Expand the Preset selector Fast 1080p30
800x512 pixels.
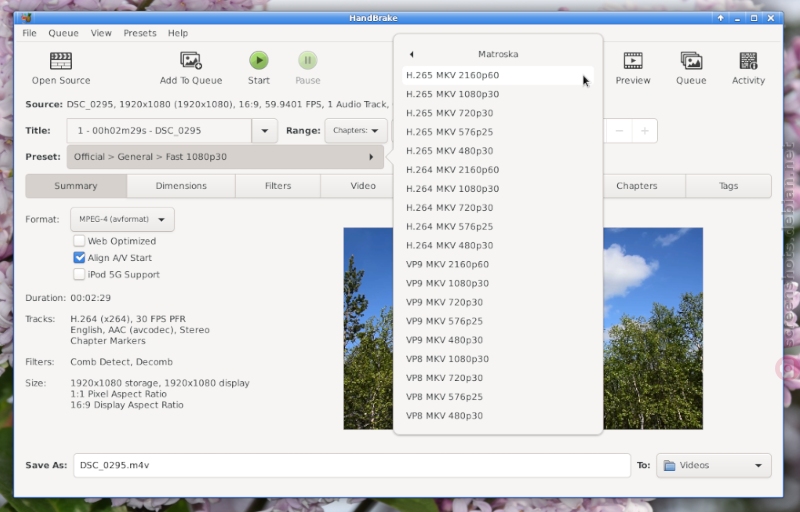[225, 157]
